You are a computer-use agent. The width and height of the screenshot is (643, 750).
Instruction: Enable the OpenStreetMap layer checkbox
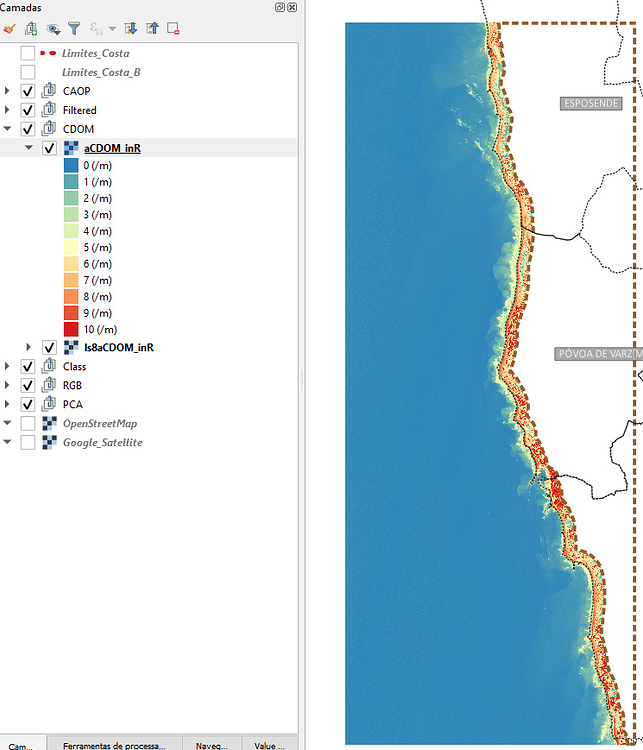tap(28, 423)
